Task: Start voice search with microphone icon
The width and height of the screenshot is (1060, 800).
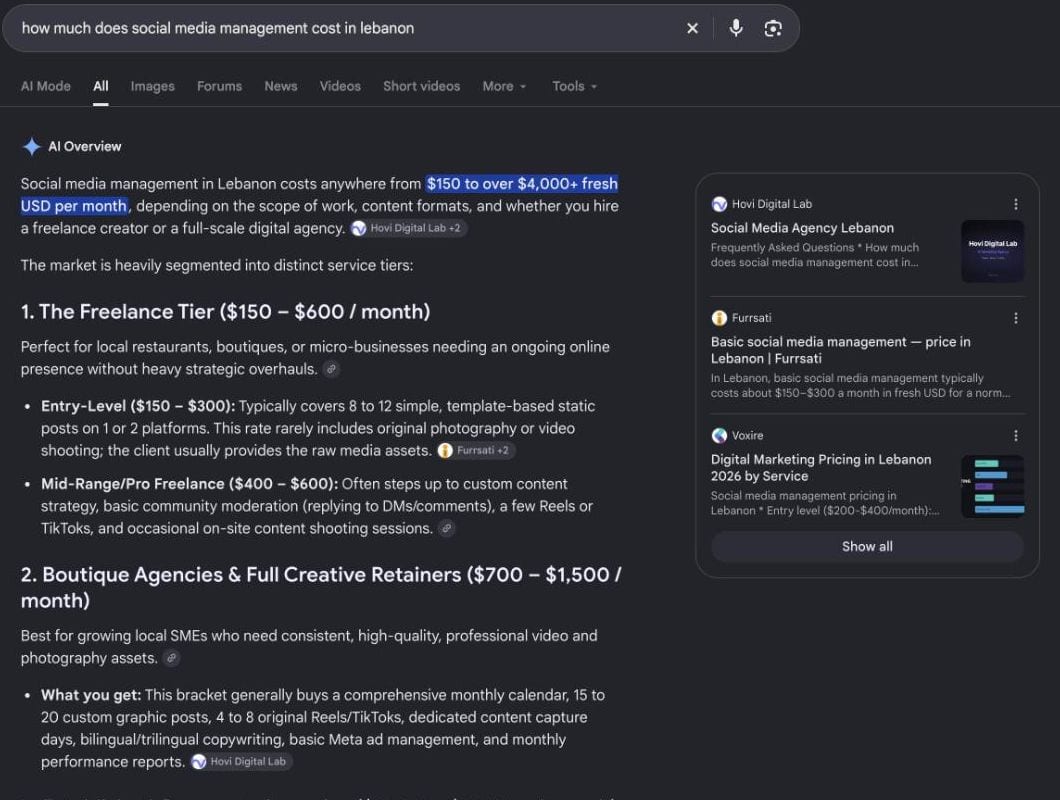Action: 736,28
